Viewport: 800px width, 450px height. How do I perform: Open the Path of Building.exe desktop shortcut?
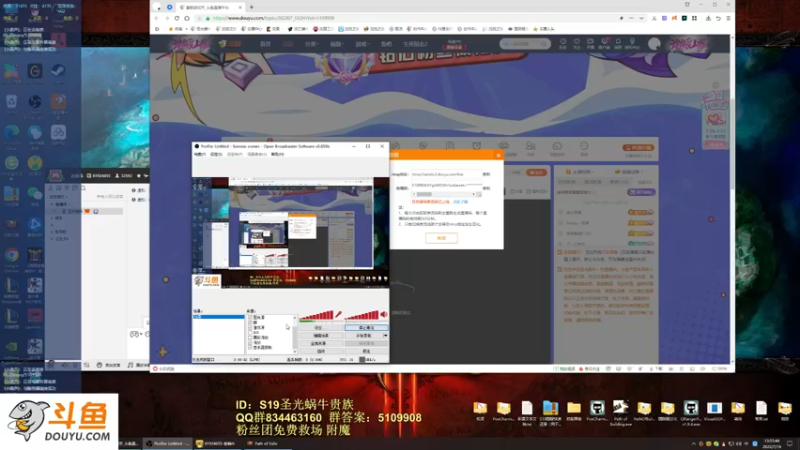point(620,412)
